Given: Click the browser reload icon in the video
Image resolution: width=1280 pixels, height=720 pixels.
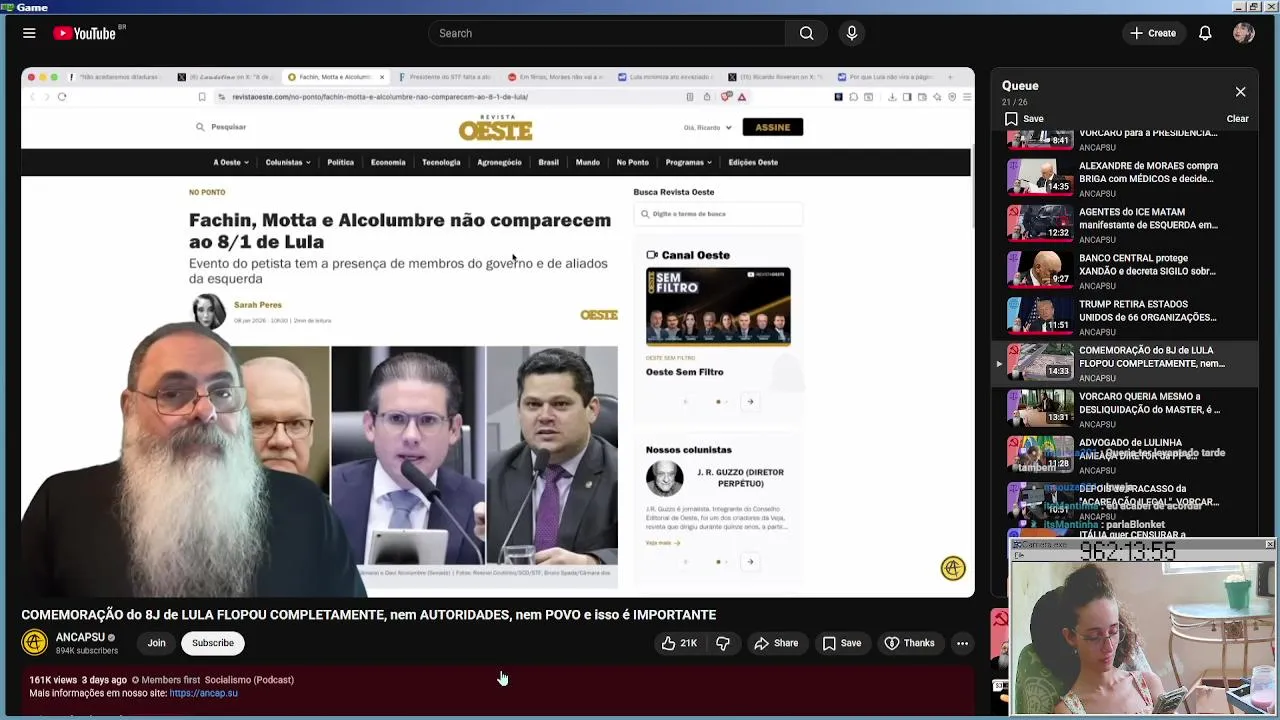Looking at the screenshot, I should pos(62,97).
